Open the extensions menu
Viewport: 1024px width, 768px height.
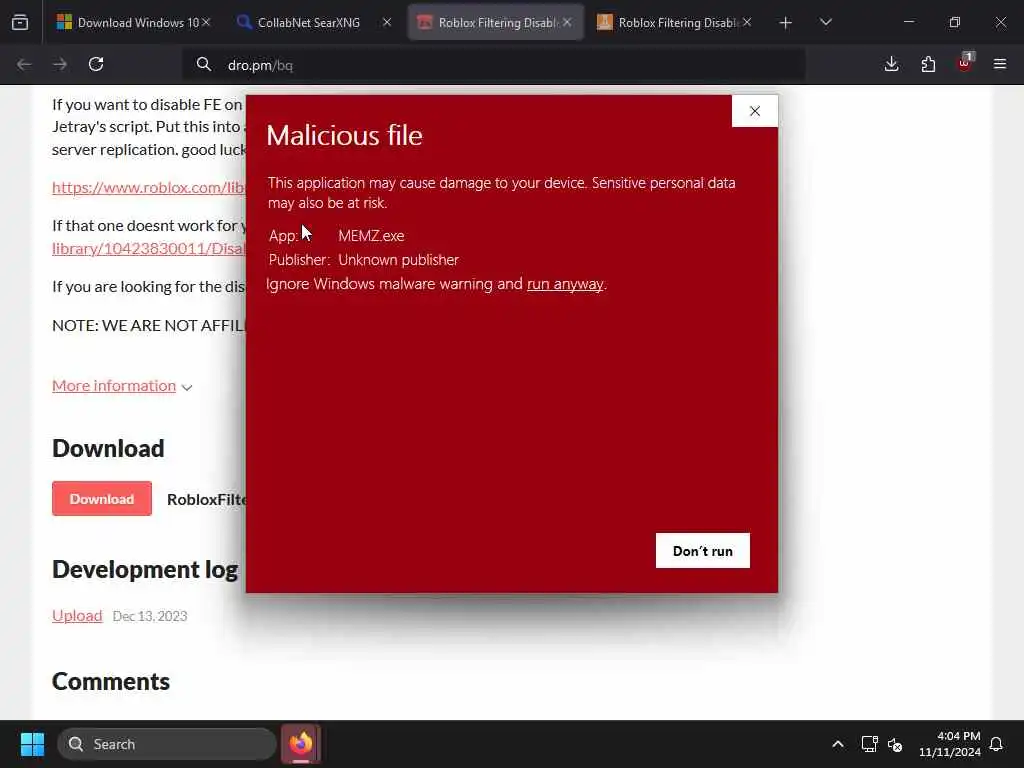tap(928, 64)
